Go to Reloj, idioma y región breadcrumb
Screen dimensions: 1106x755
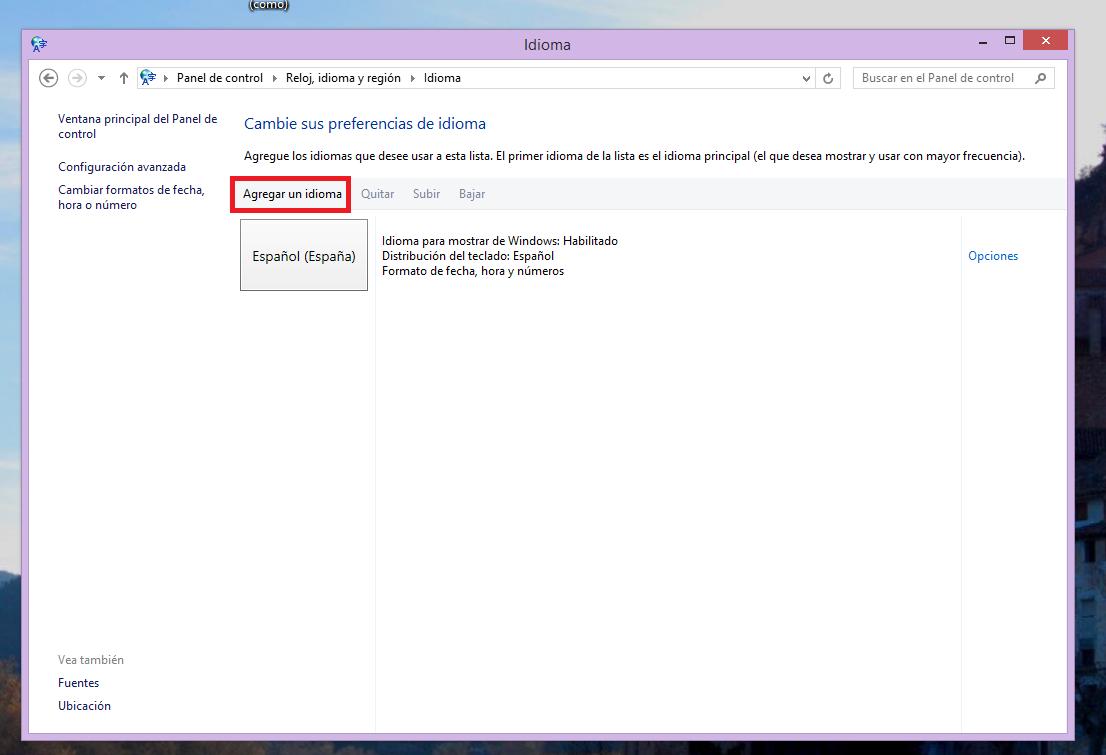click(x=342, y=78)
